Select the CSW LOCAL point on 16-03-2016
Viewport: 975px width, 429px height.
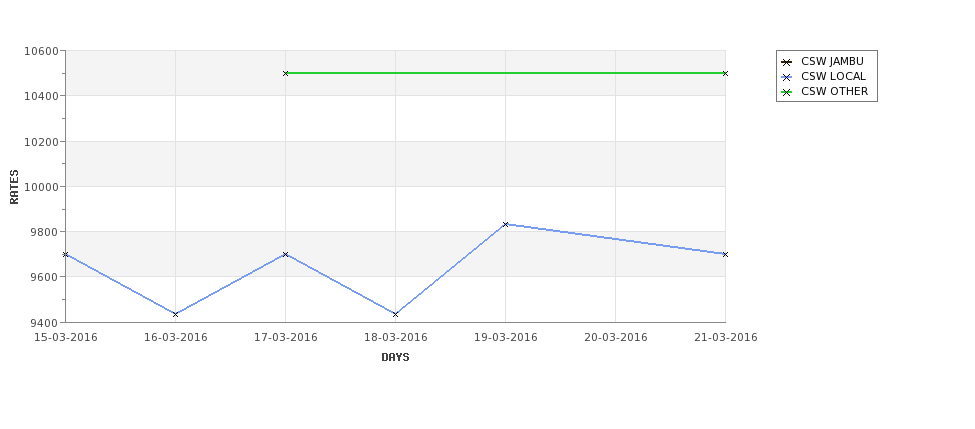pos(175,315)
